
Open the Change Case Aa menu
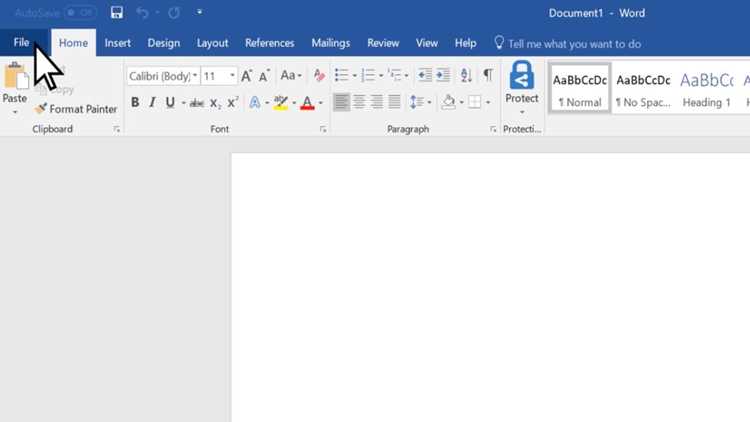point(291,76)
